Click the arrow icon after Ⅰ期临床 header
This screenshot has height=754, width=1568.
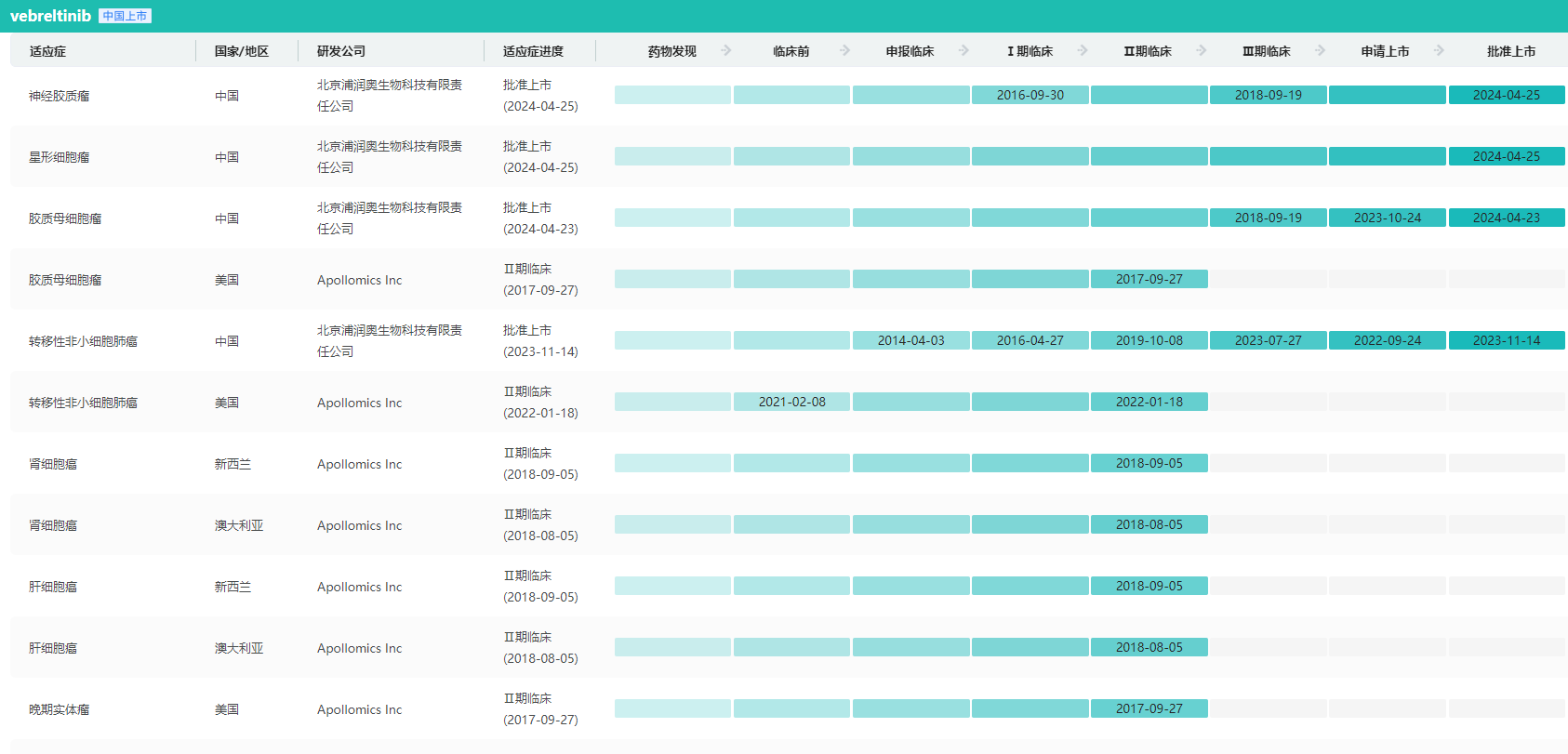1083,50
